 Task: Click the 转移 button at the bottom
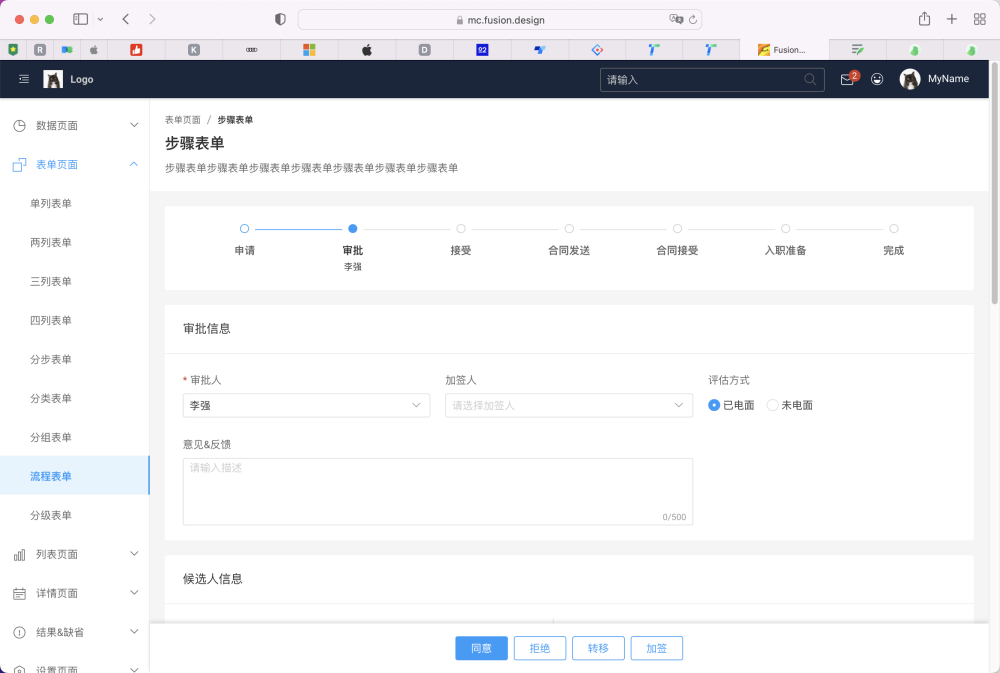click(598, 648)
